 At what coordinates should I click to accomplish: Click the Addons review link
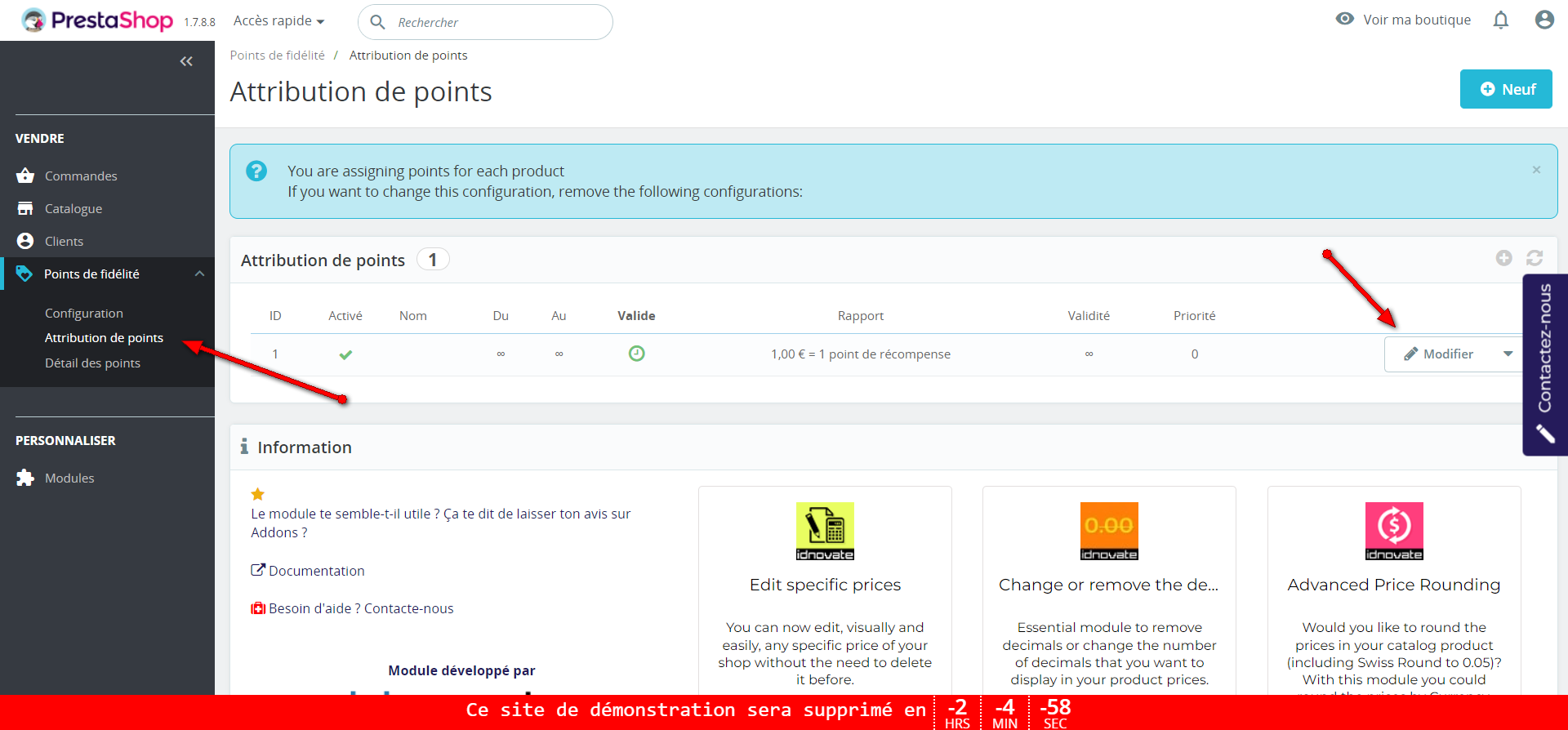click(441, 523)
